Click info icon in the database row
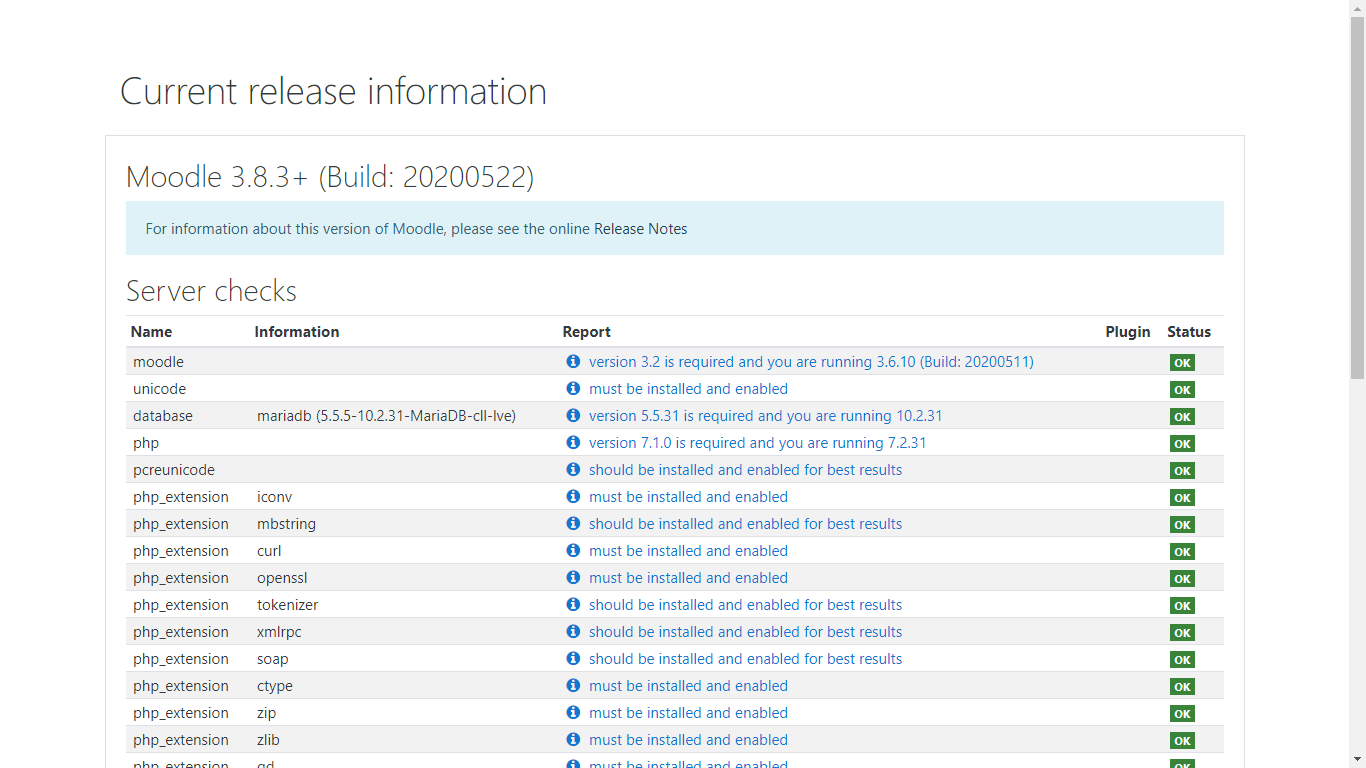 tap(573, 415)
